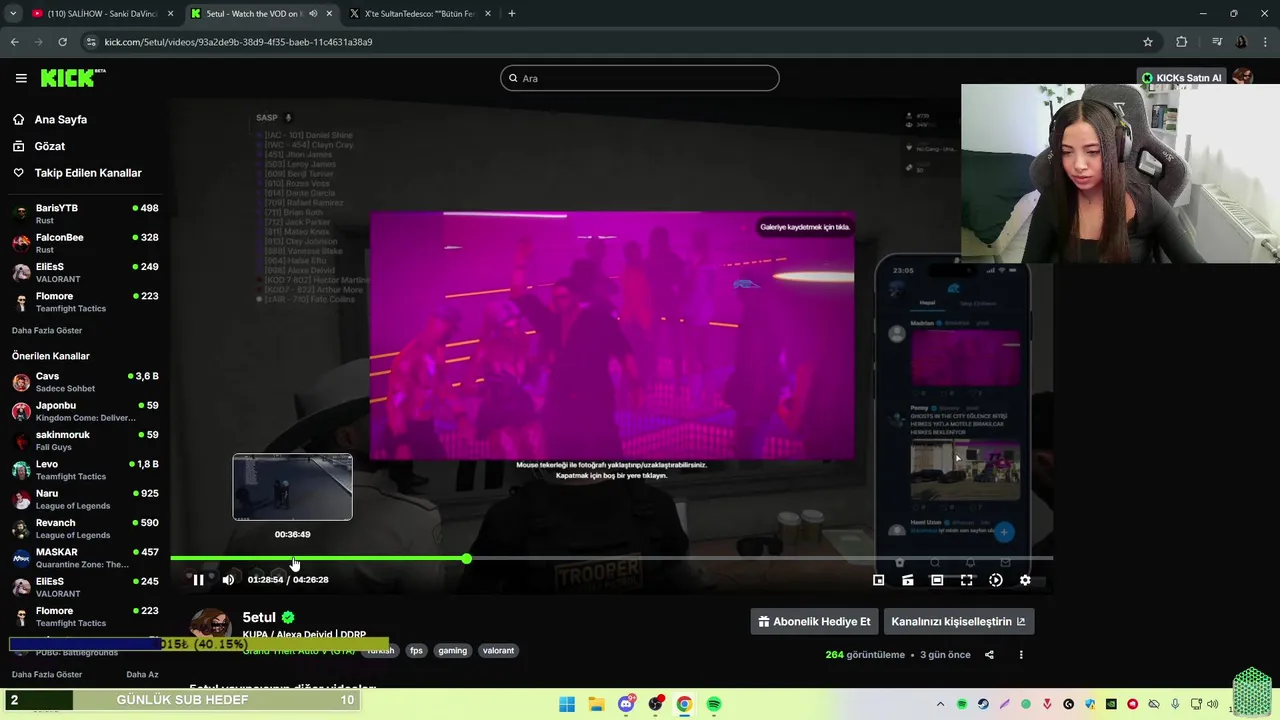Go to Ana Sayfa
This screenshot has width=1280, height=720.
(60, 119)
